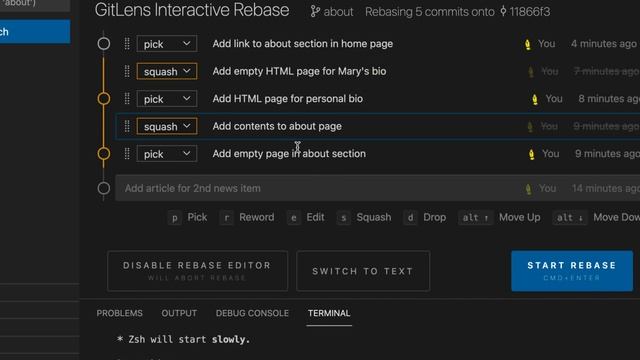640x360 pixels.
Task: Click the 'd' Drop shortcut key hint
Action: (410, 218)
